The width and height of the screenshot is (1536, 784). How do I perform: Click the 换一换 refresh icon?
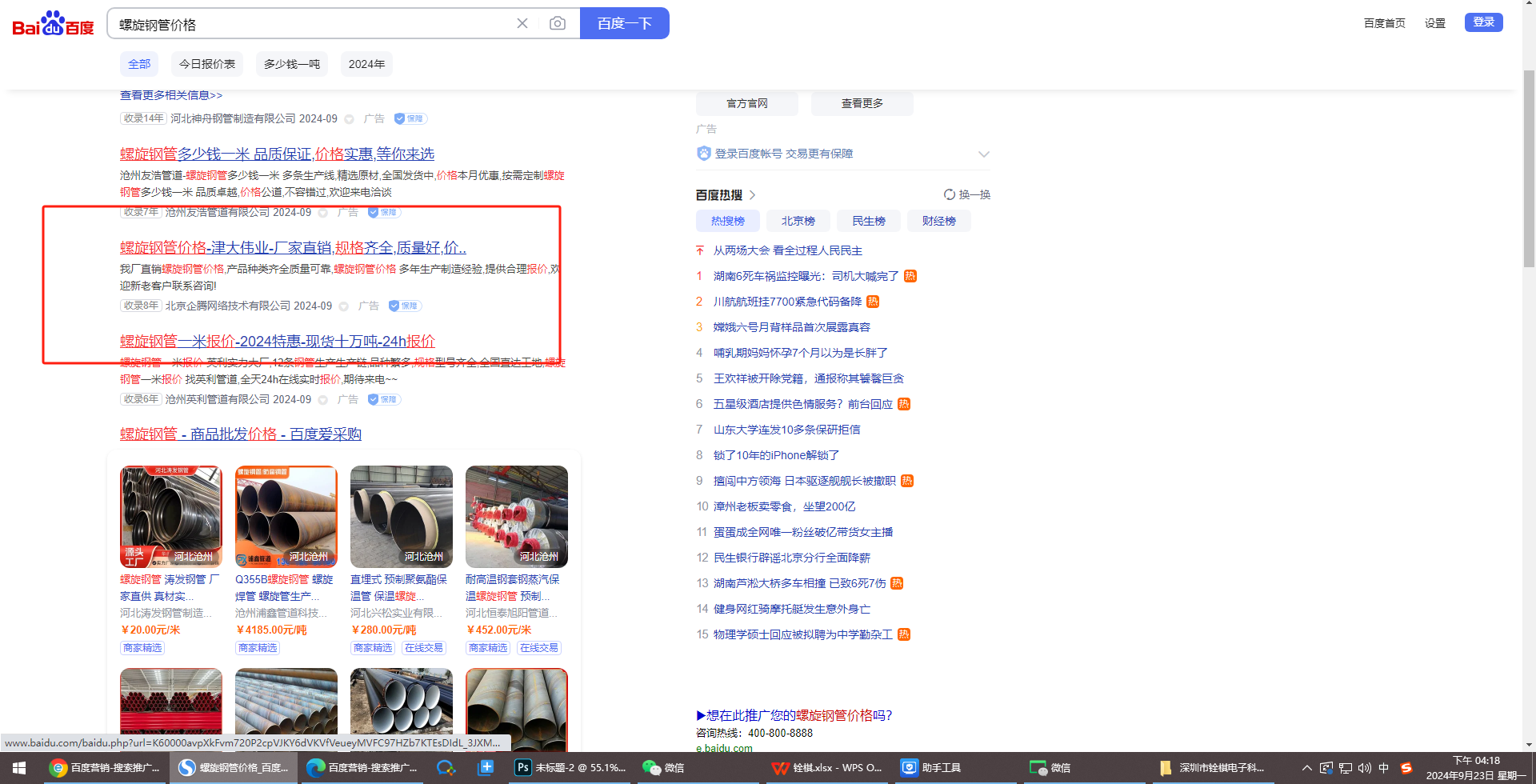point(950,194)
